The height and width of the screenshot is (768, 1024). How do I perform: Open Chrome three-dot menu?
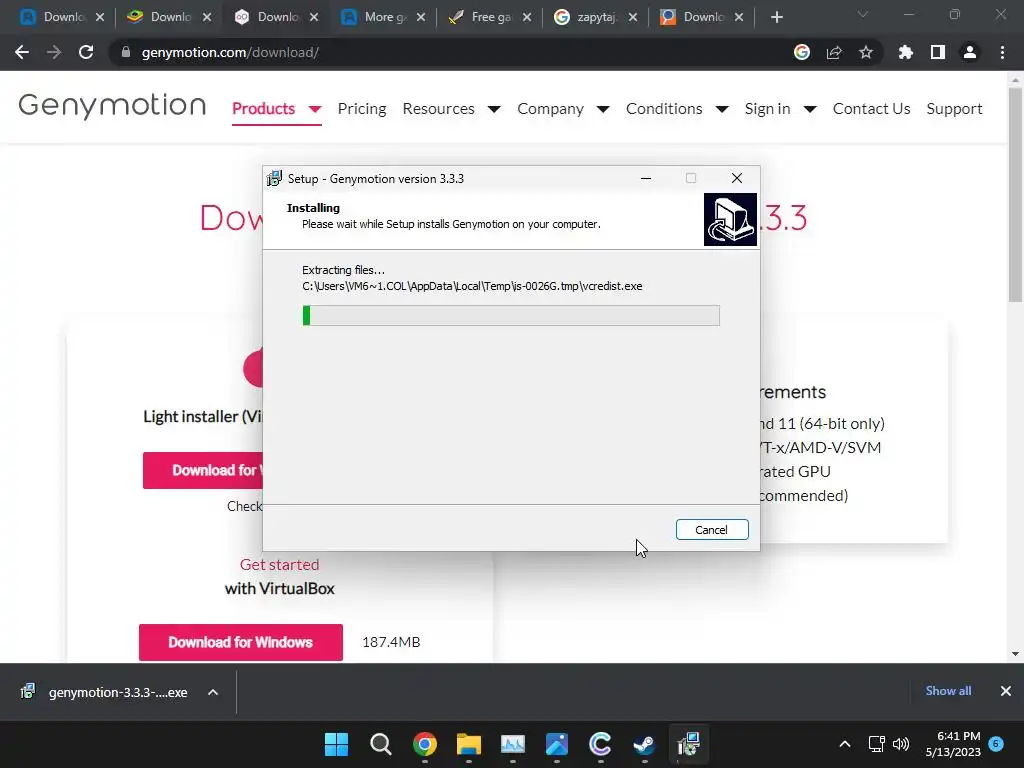point(1002,52)
